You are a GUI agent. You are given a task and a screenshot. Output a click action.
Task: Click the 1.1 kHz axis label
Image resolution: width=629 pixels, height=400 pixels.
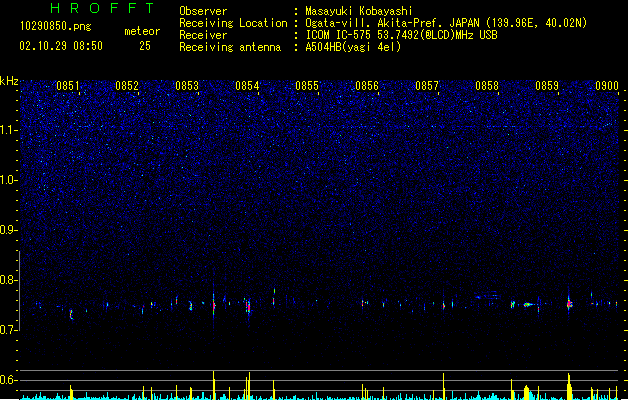point(9,130)
